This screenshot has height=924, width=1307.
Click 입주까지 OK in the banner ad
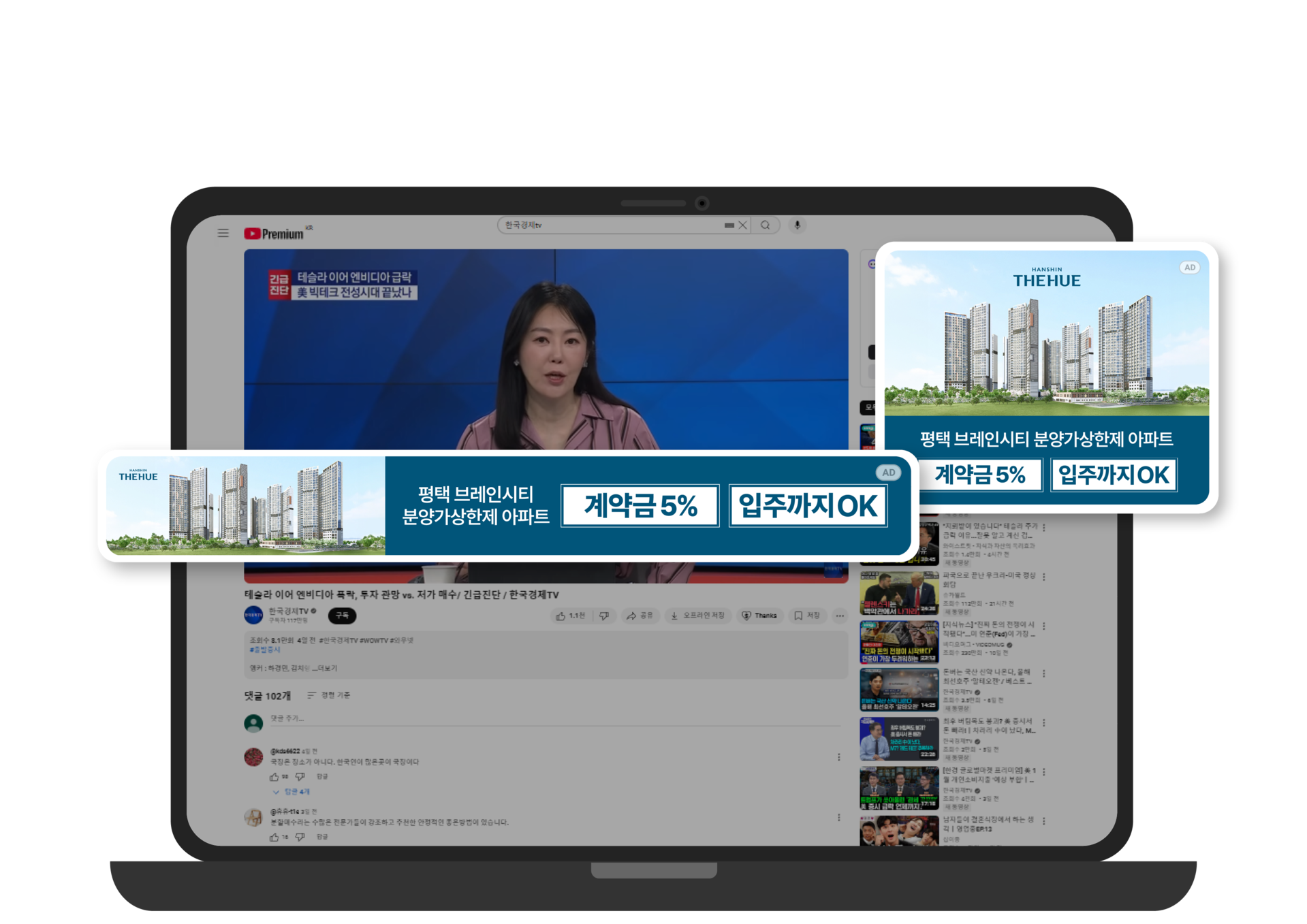pos(808,506)
